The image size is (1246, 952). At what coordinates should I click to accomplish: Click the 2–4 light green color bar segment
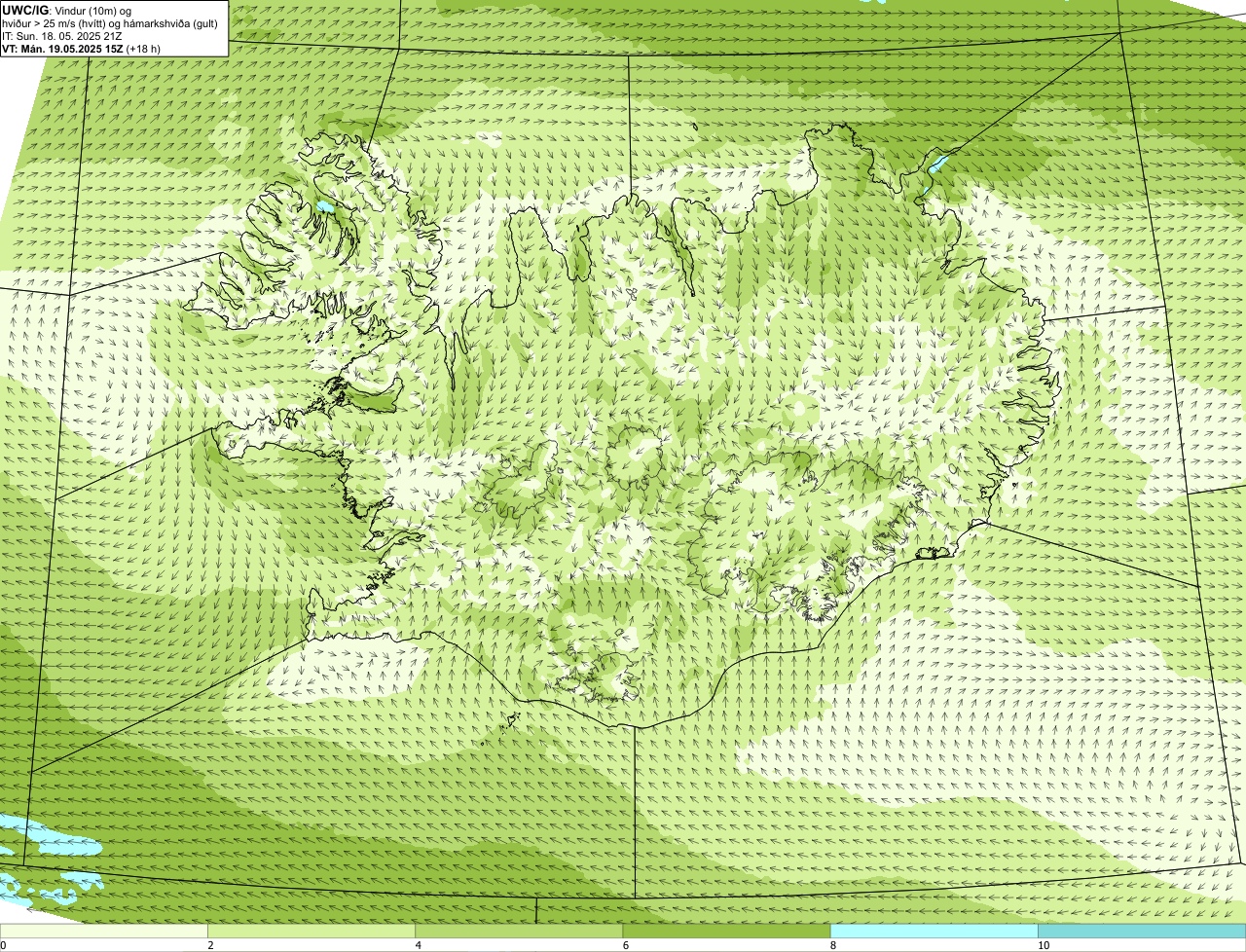tap(311, 932)
